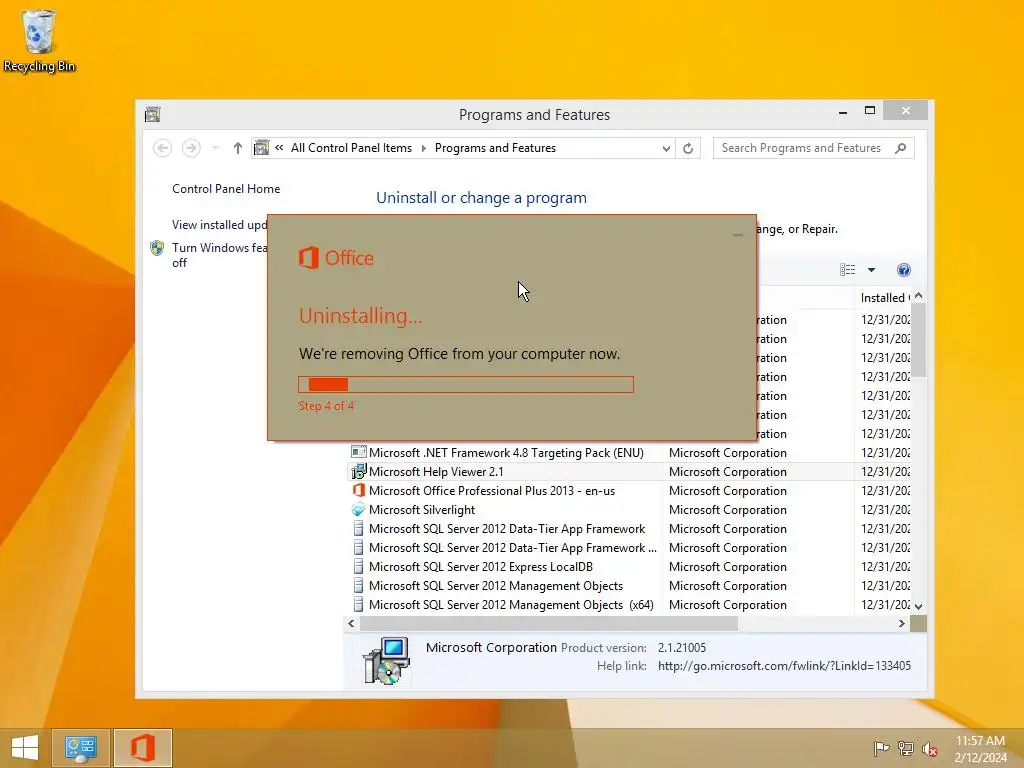Open the view options dropdown arrow
The image size is (1024, 768).
(x=871, y=270)
